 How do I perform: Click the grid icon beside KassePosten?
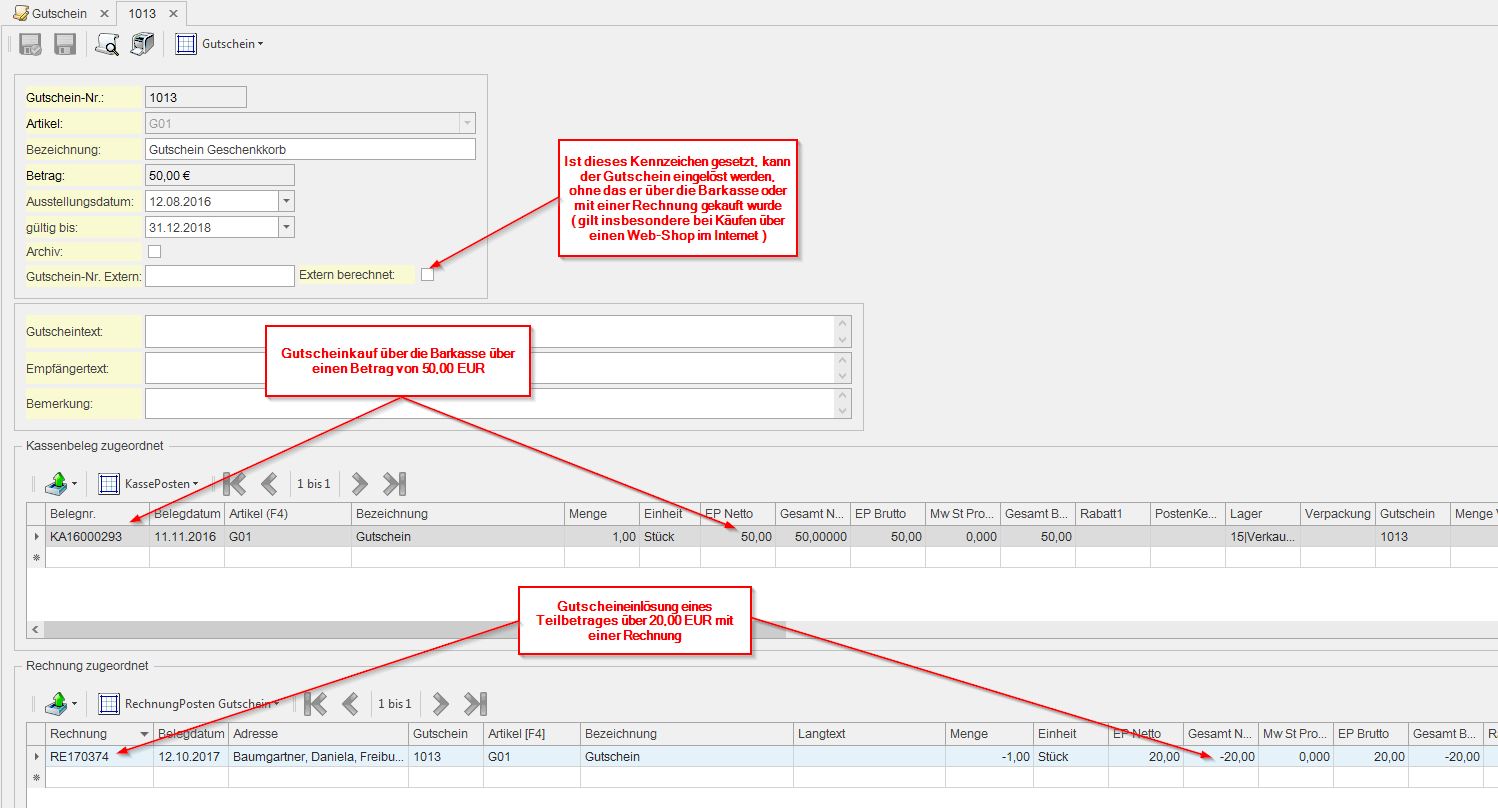(109, 484)
